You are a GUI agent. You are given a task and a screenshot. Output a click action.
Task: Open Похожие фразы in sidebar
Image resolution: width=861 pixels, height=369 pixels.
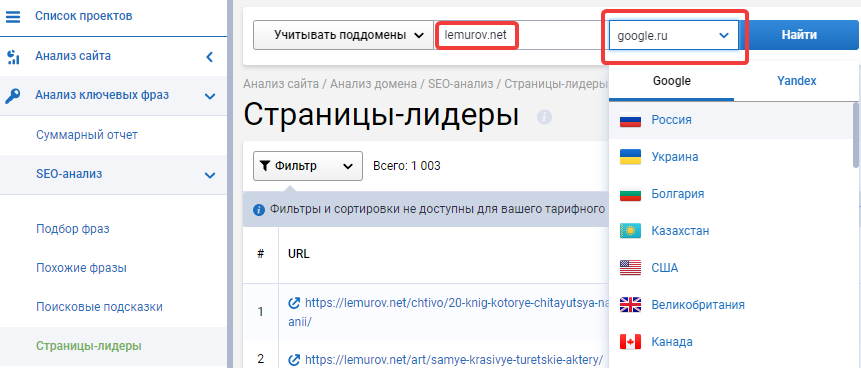[x=81, y=268]
